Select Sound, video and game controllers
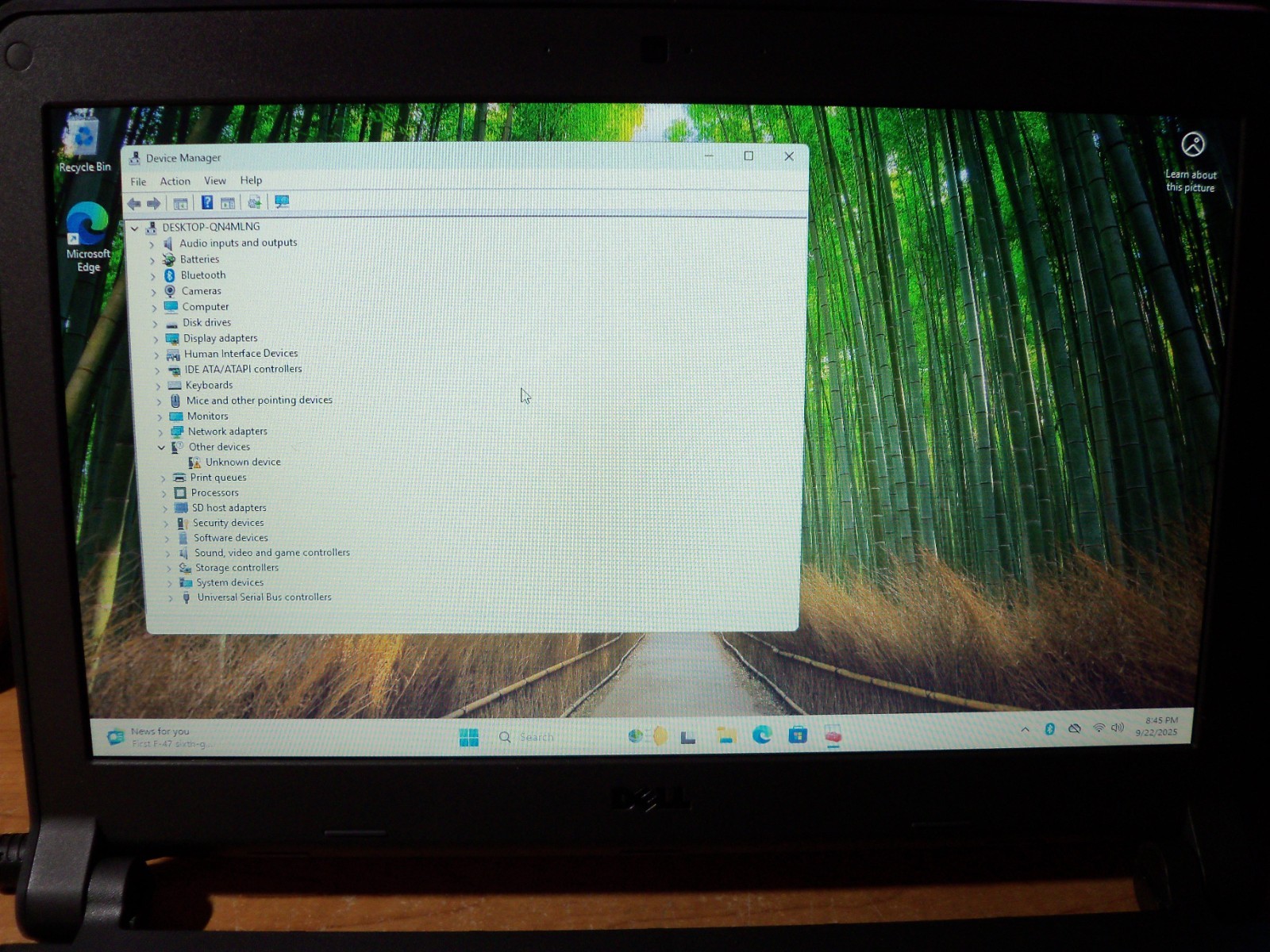 coord(271,553)
